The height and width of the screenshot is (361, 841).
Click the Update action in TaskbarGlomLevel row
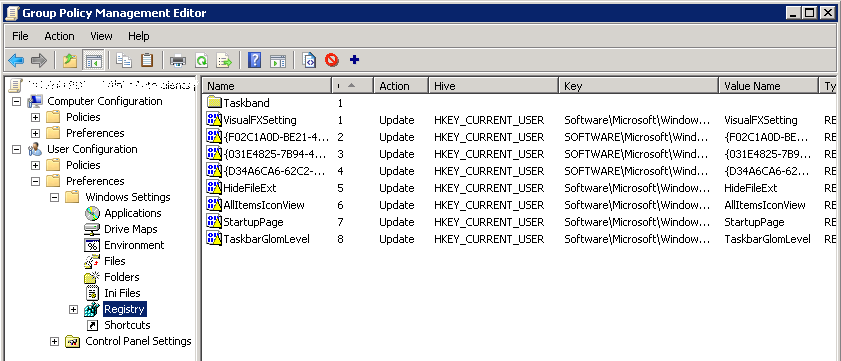coord(396,239)
